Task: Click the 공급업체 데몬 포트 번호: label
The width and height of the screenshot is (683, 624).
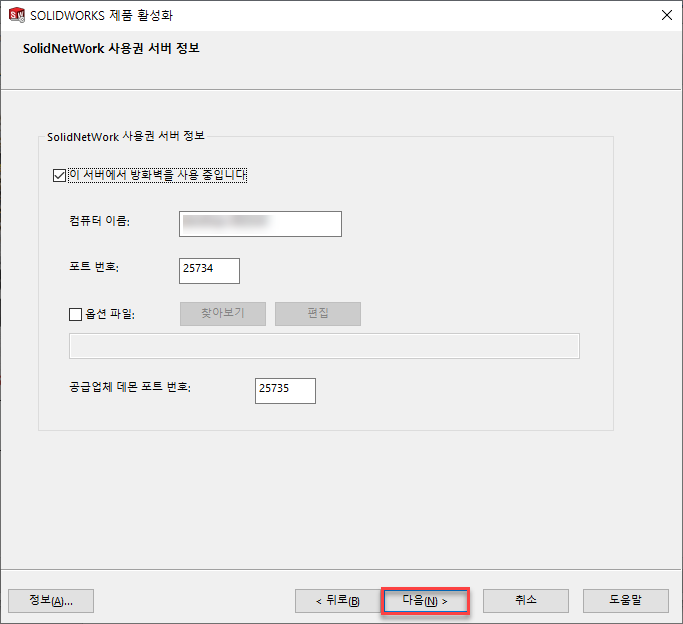Action: click(130, 387)
